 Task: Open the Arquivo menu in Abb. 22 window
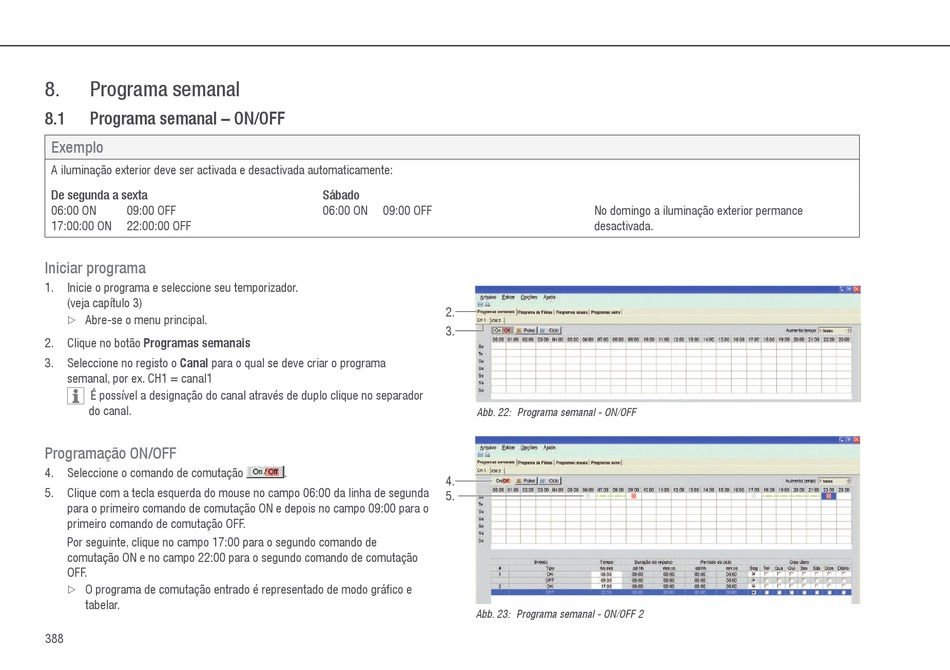(488, 297)
